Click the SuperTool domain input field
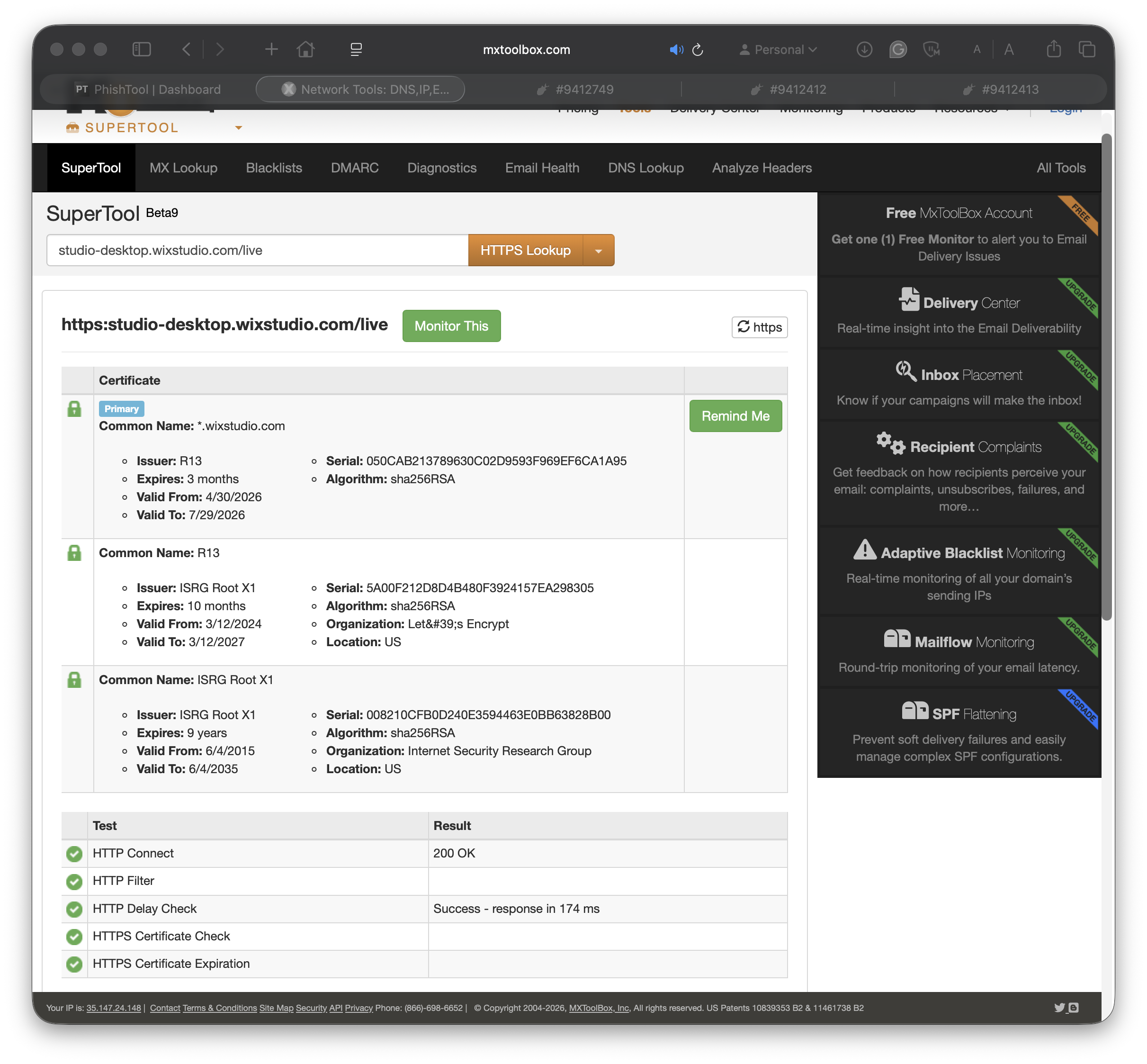The image size is (1147, 1064). point(257,250)
